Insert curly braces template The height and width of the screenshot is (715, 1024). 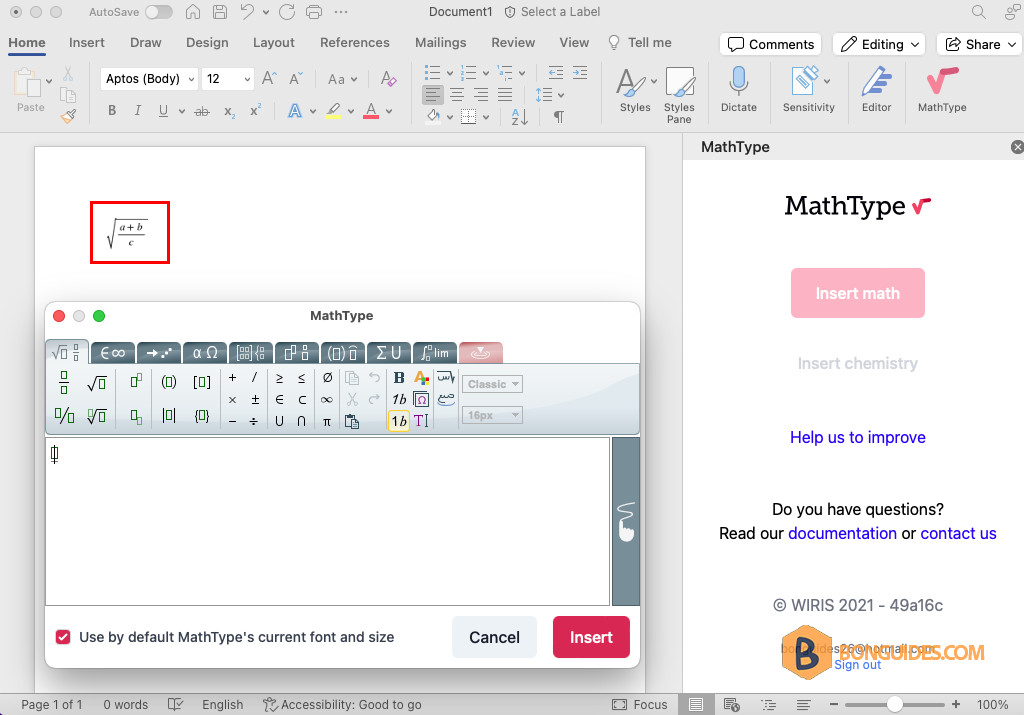[202, 415]
